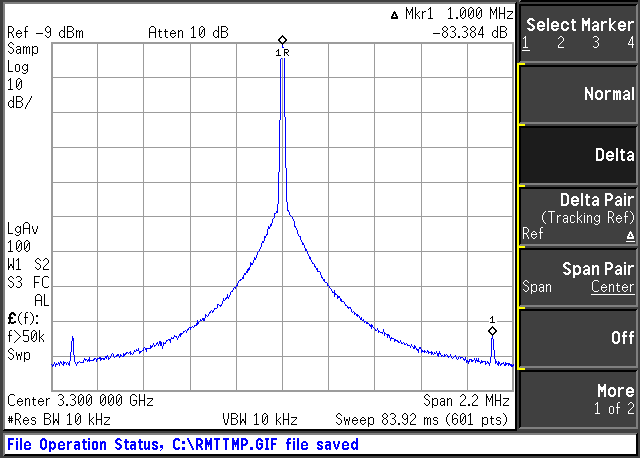Select marker 4 in Select Marker
This screenshot has height=458, width=640.
[x=630, y=42]
